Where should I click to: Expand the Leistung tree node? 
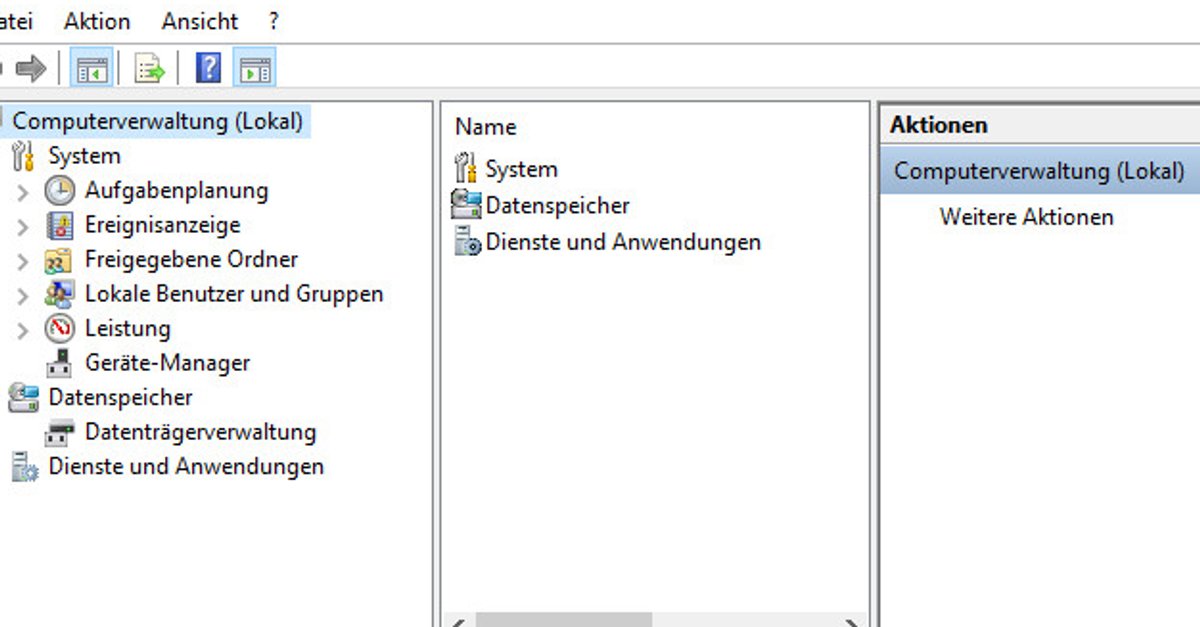(x=24, y=328)
